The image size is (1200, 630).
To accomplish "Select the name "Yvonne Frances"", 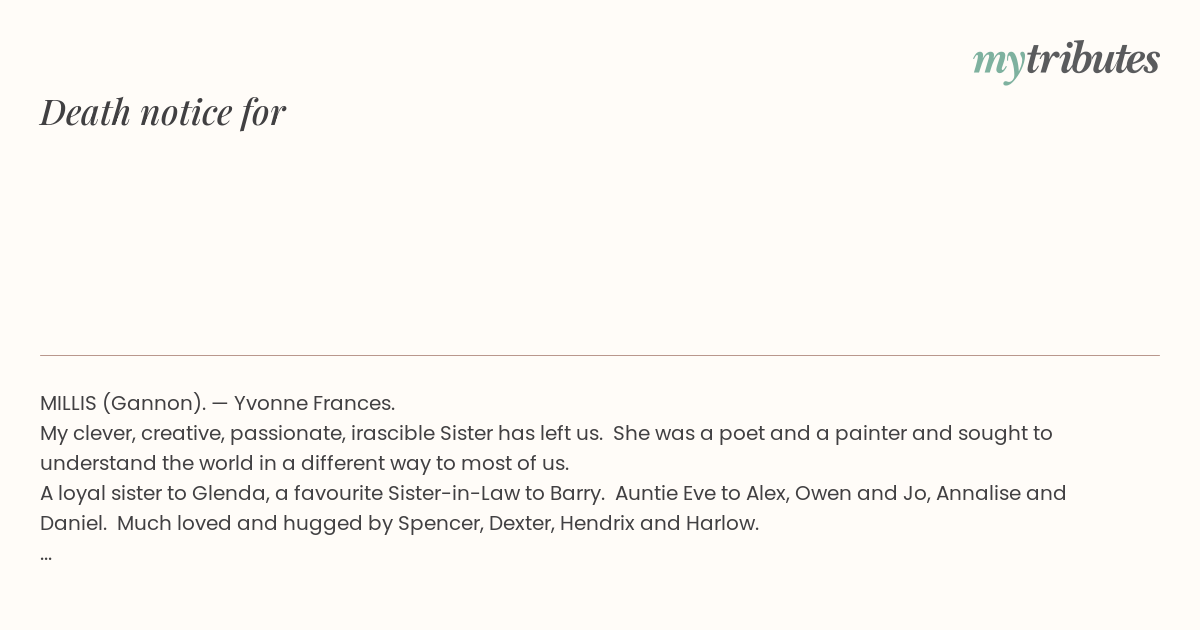I will [314, 403].
